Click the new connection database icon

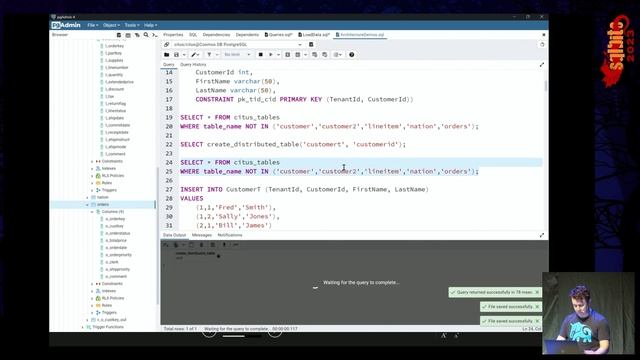(311, 44)
